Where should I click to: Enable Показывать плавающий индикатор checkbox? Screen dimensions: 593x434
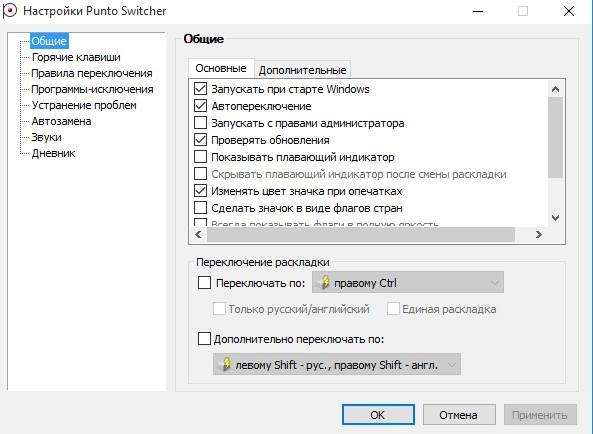pyautogui.click(x=200, y=157)
